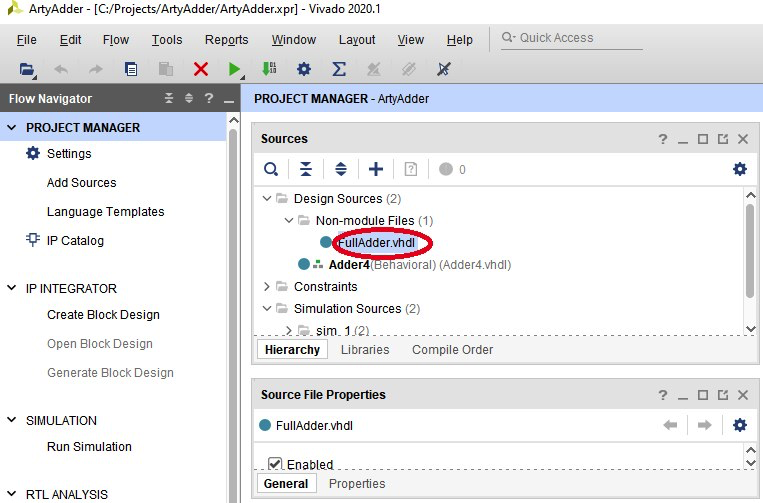763x503 pixels.
Task: Collapse all in Flow Navigator header
Action: click(x=169, y=98)
